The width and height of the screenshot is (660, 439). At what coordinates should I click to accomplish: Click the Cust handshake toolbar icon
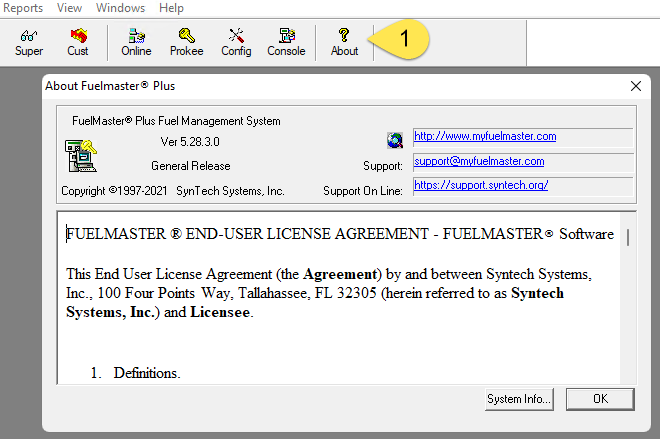(78, 43)
